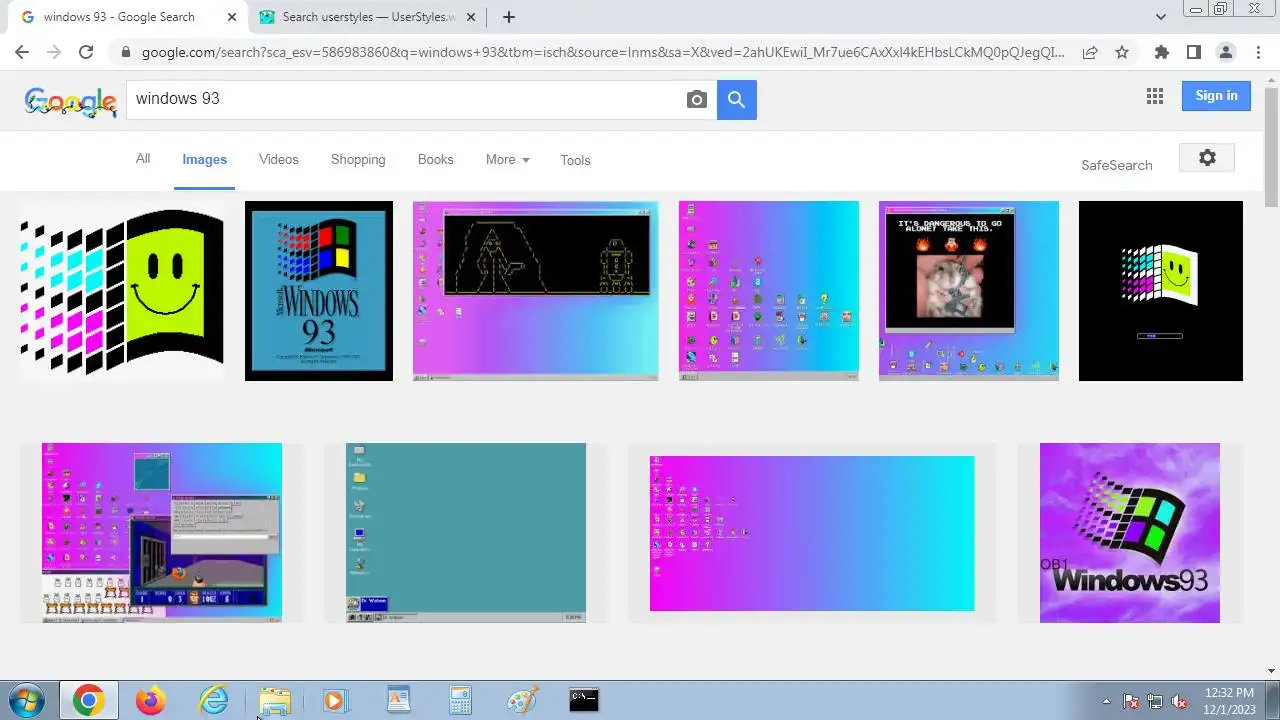Launch Internet Explorer from the taskbar
The width and height of the screenshot is (1280, 720).
[x=213, y=700]
